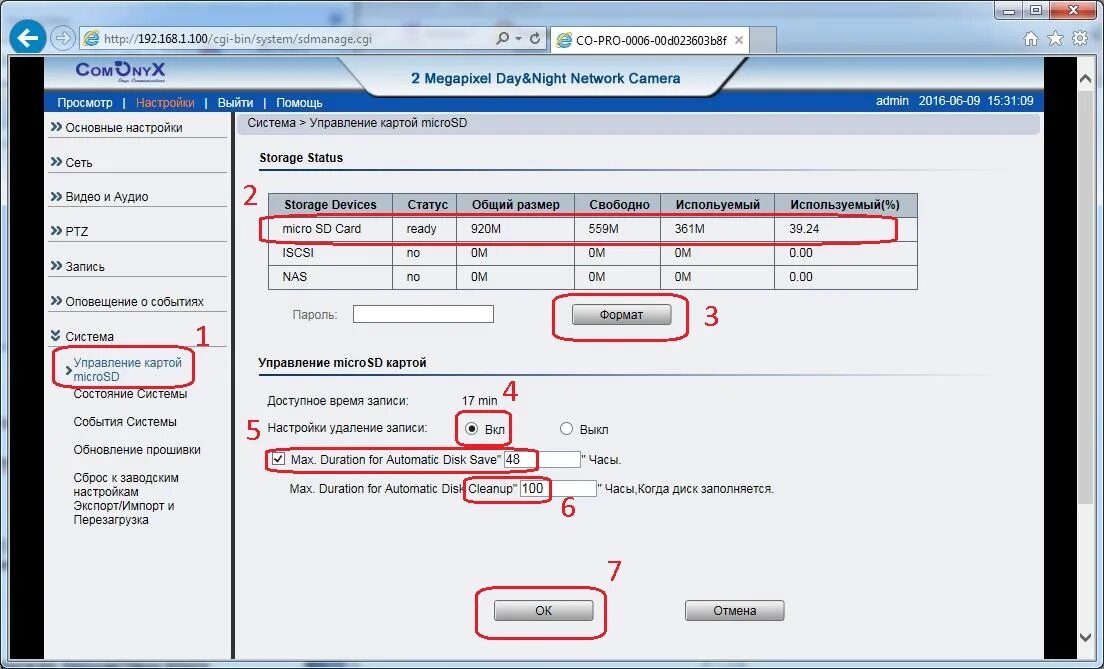Click the Refresh icon in the address bar
Image resolution: width=1104 pixels, height=669 pixels.
click(x=535, y=39)
